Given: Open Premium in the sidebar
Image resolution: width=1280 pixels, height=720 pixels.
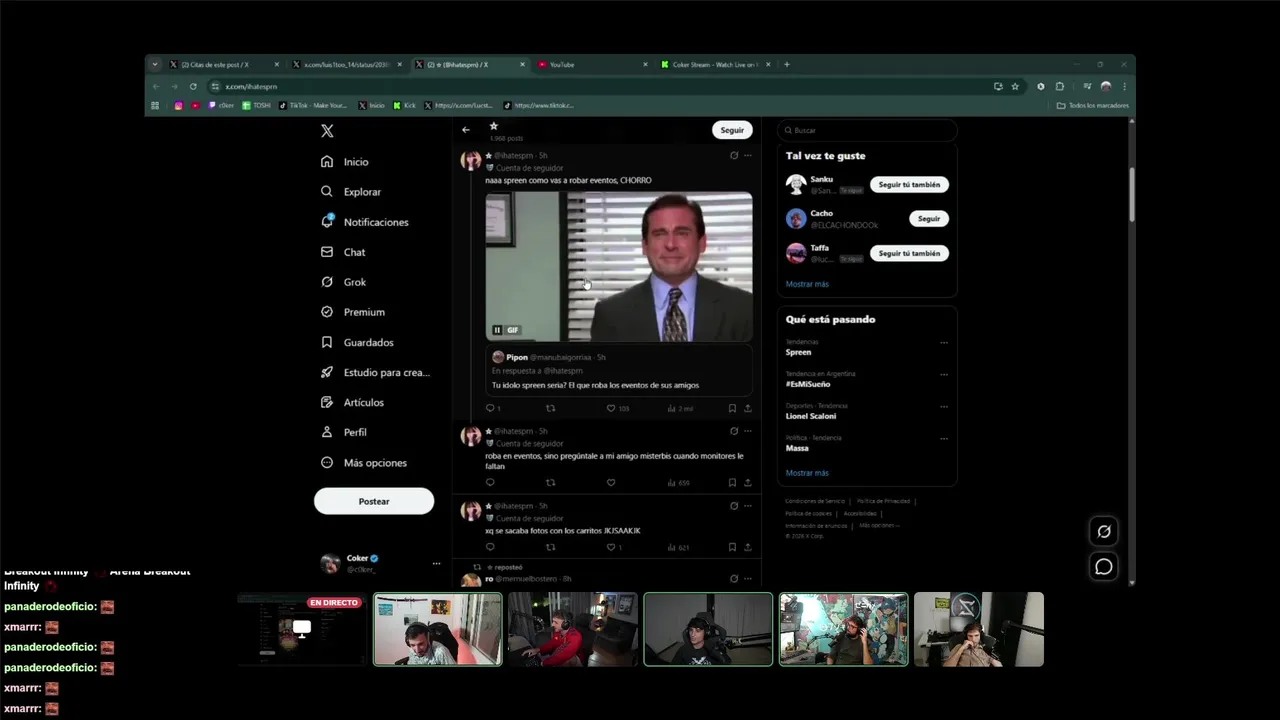Looking at the screenshot, I should [353, 312].
